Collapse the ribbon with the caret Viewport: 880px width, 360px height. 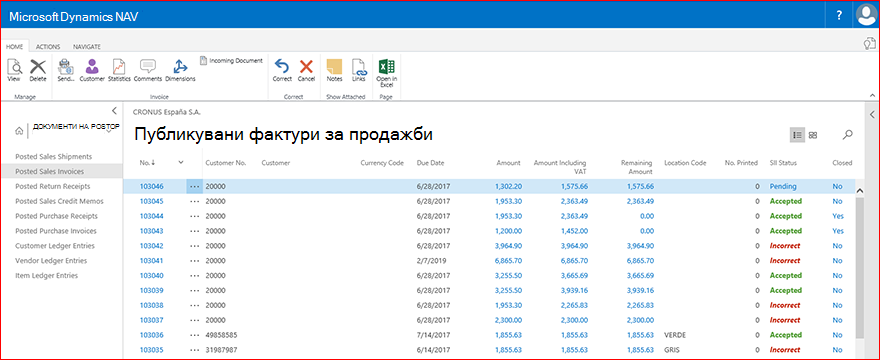[x=872, y=95]
